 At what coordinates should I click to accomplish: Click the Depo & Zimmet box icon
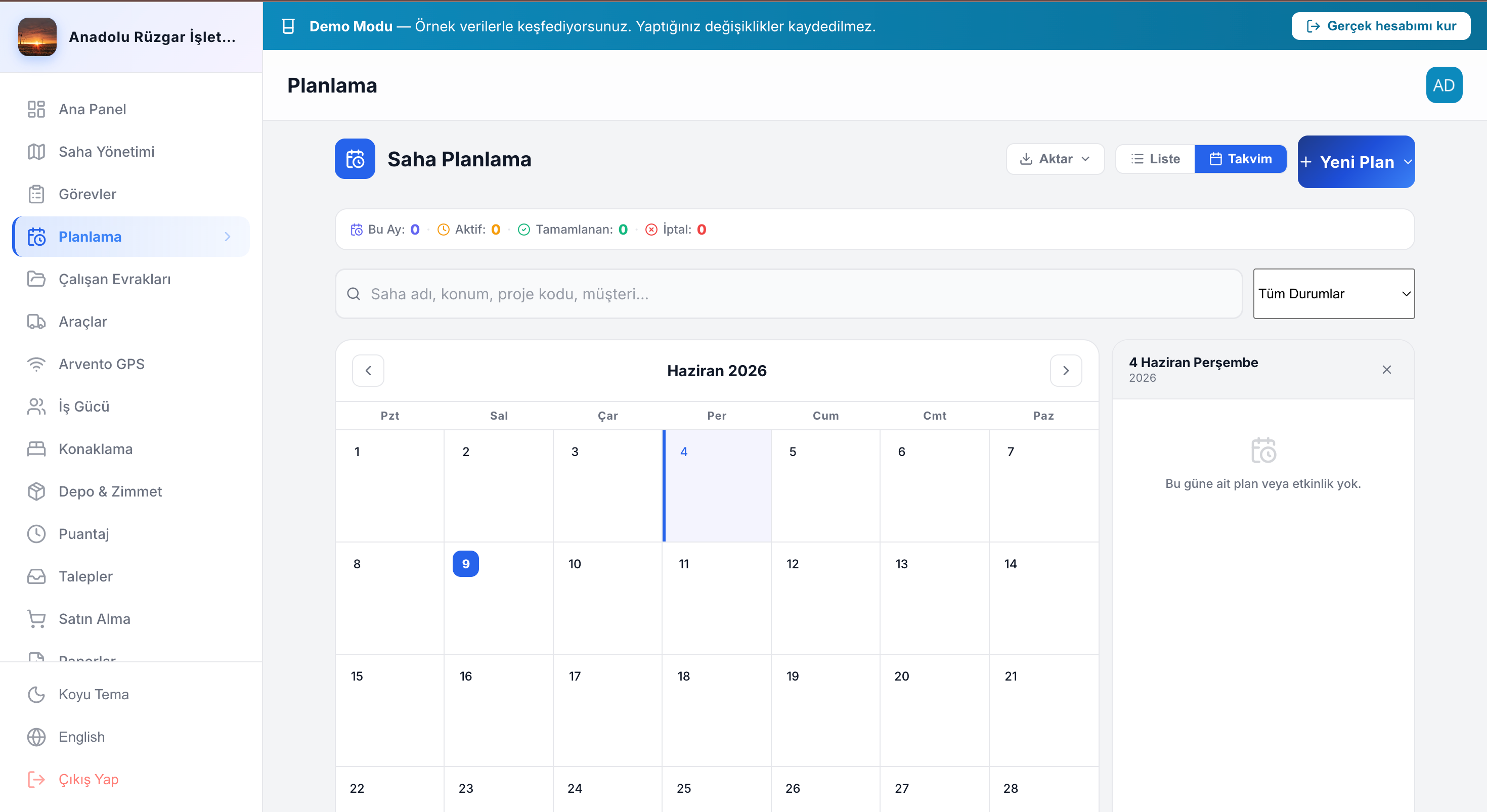pyautogui.click(x=36, y=491)
